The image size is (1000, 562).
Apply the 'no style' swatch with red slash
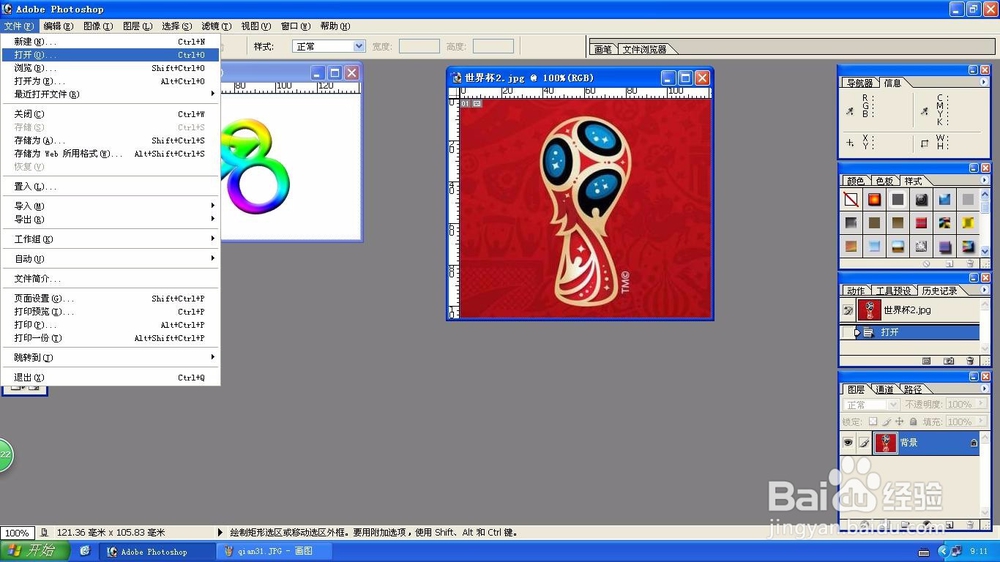pyautogui.click(x=851, y=200)
